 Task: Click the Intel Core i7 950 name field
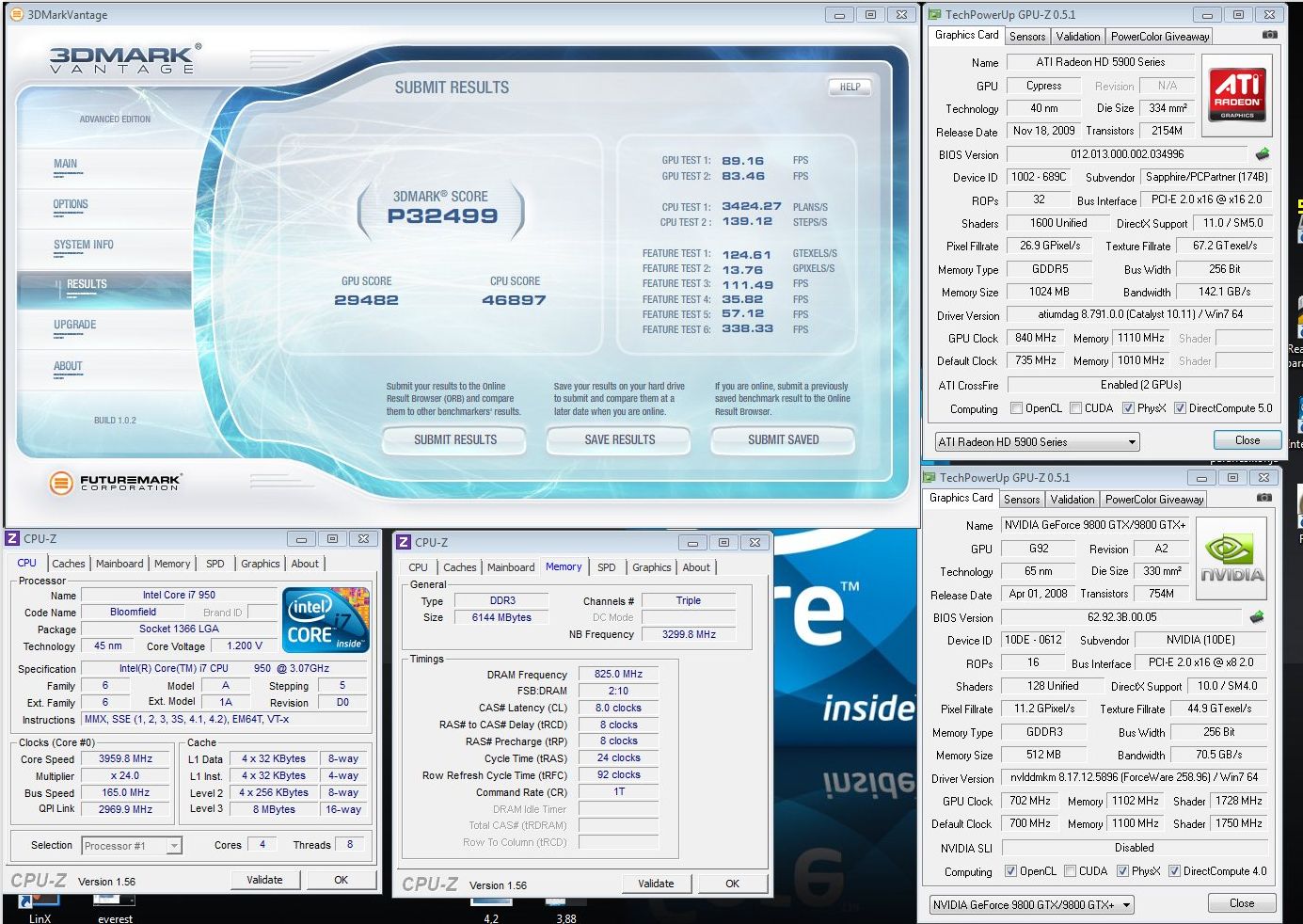coord(179,595)
